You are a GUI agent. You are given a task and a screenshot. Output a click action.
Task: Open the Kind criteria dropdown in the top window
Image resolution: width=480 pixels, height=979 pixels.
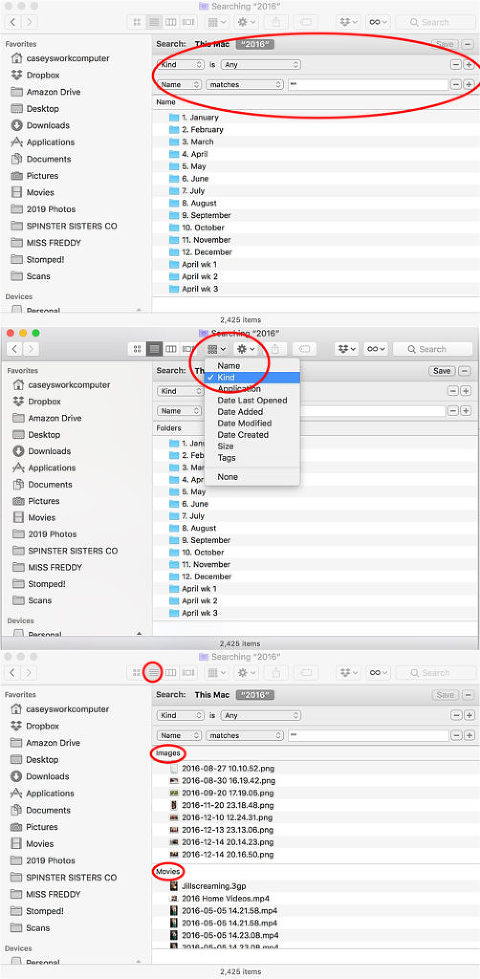(x=180, y=64)
